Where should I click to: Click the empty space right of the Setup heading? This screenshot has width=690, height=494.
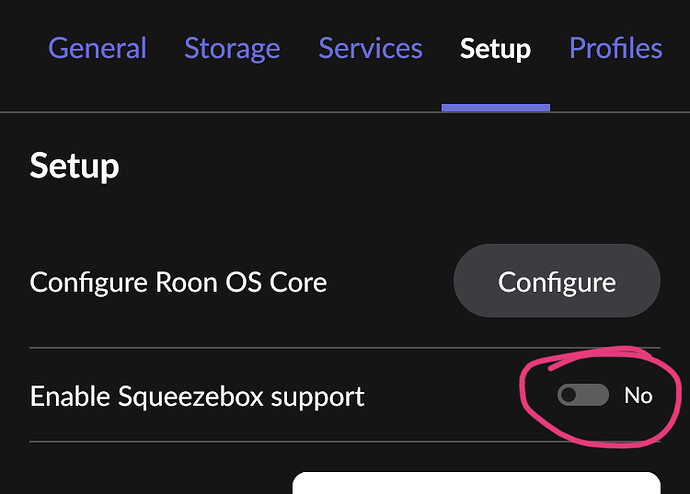point(400,165)
